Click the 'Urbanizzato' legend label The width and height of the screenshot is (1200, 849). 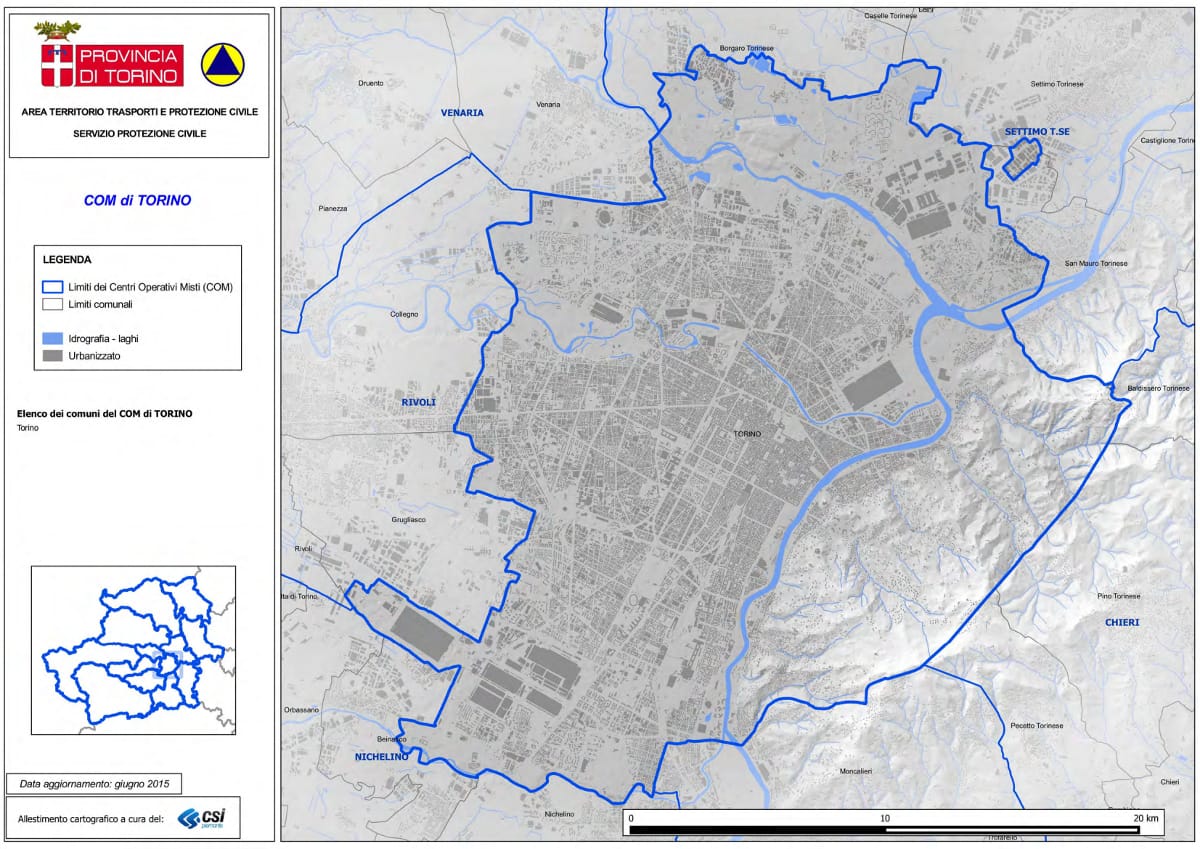[95, 355]
